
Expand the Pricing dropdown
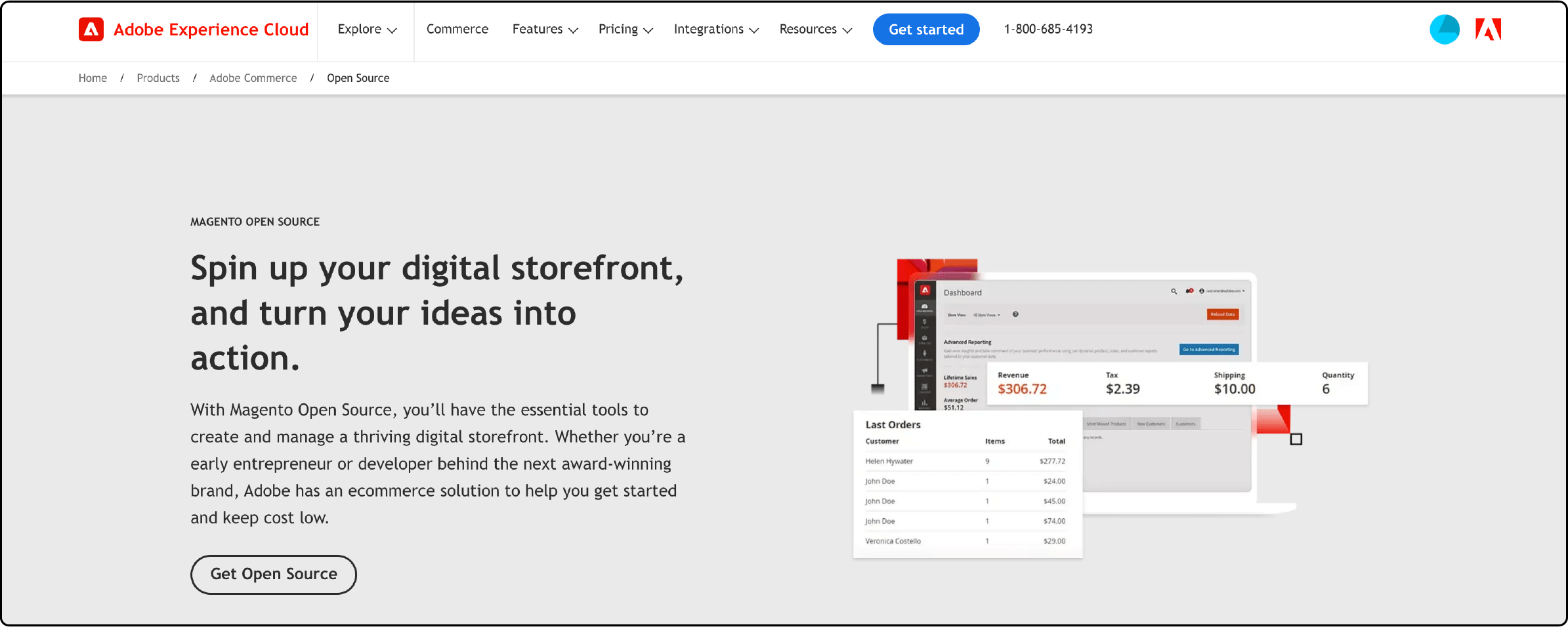click(x=625, y=30)
